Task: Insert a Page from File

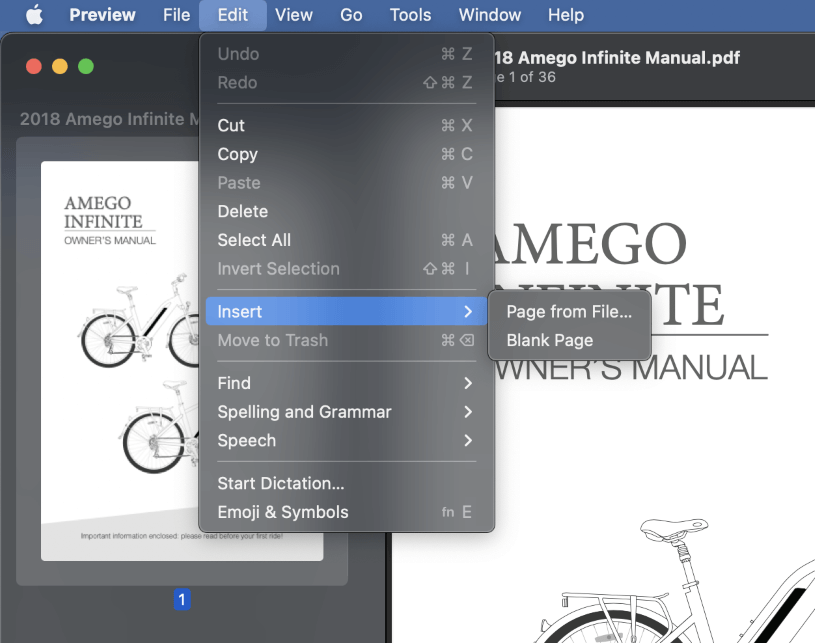Action: click(x=569, y=311)
